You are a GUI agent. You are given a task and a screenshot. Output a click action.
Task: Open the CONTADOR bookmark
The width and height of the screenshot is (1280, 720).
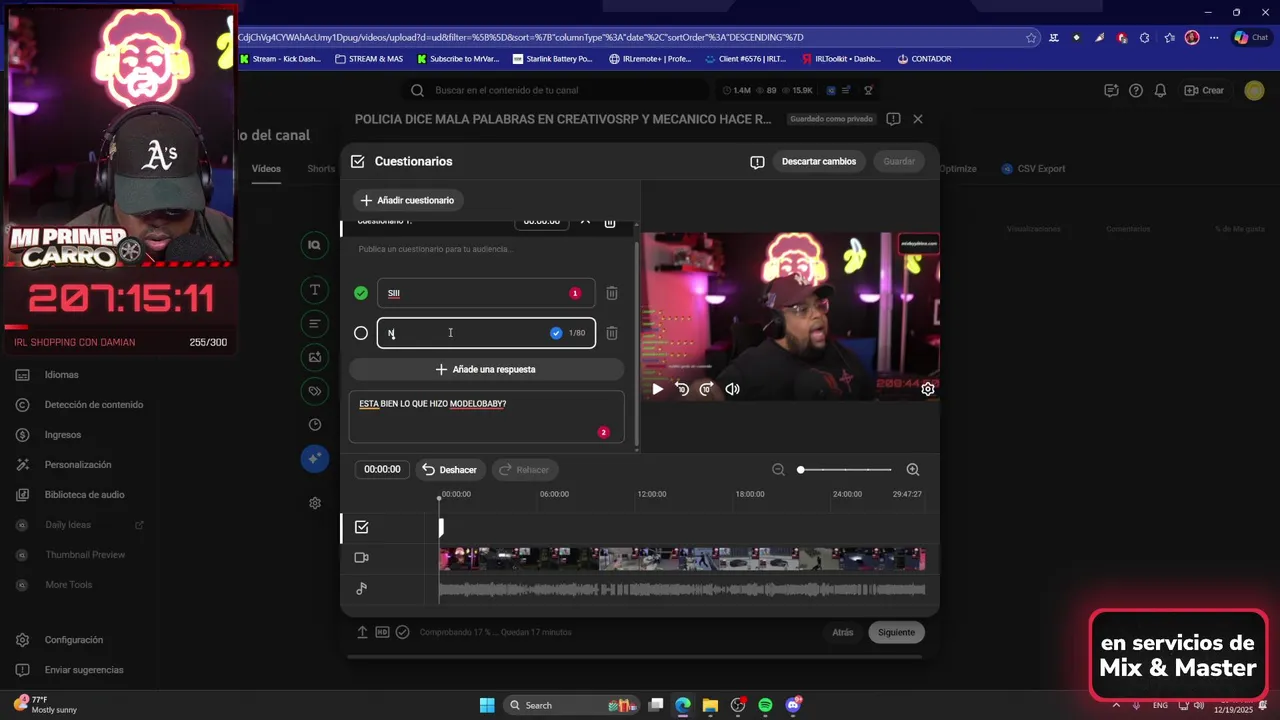(x=924, y=59)
